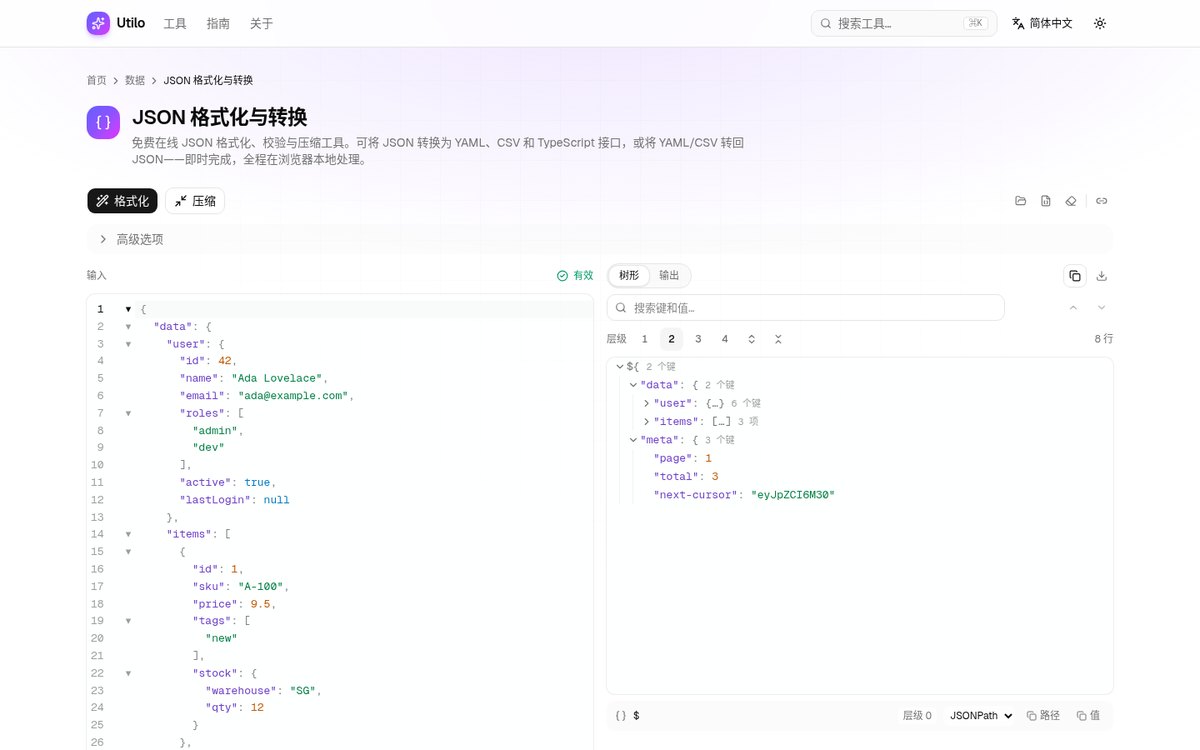Click the 有效 valid status indicator
The height and width of the screenshot is (750, 1200).
575,275
